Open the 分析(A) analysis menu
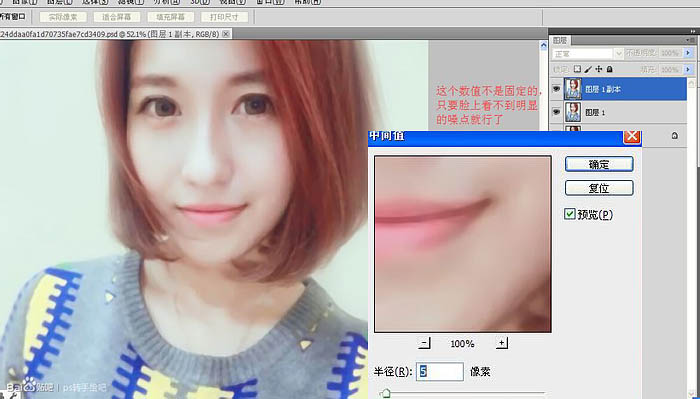Viewport: 700px width, 399px height. (x=167, y=2)
